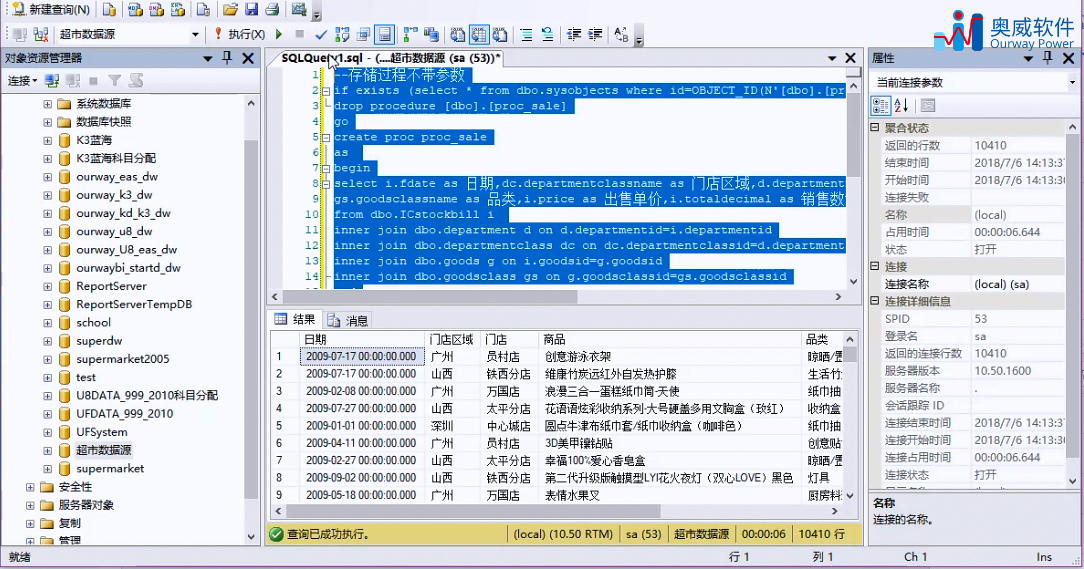Open the activity monitor icon
The height and width of the screenshot is (569, 1084).
299,10
